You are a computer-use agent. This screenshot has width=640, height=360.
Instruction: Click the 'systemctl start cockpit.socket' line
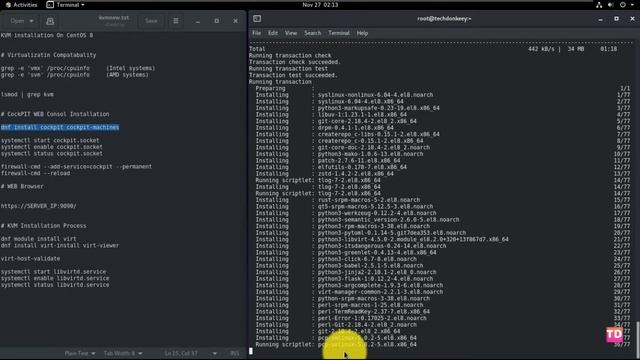pyautogui.click(x=50, y=140)
